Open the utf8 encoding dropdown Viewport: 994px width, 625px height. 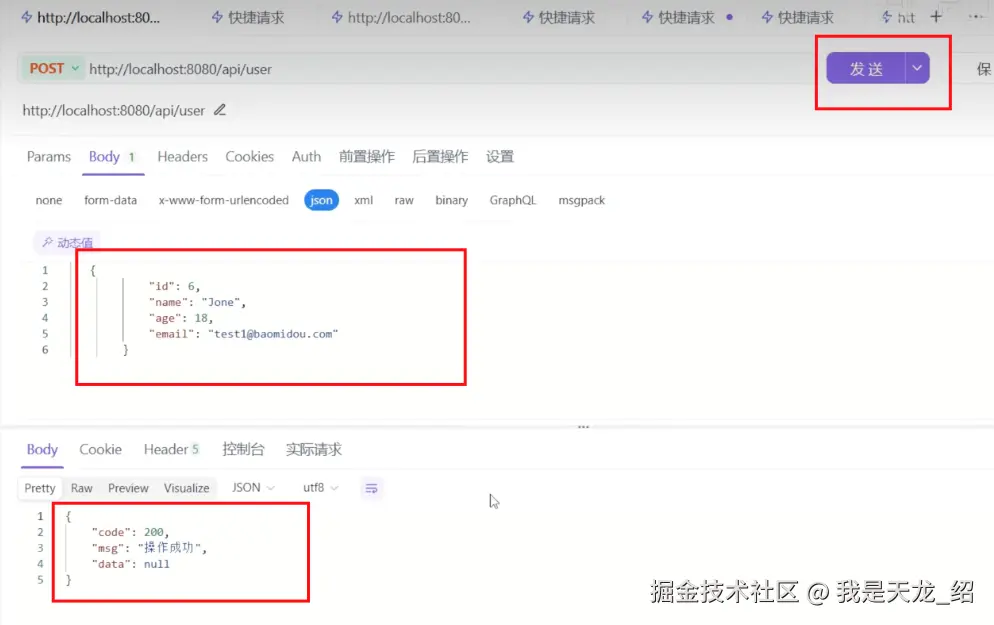point(320,487)
